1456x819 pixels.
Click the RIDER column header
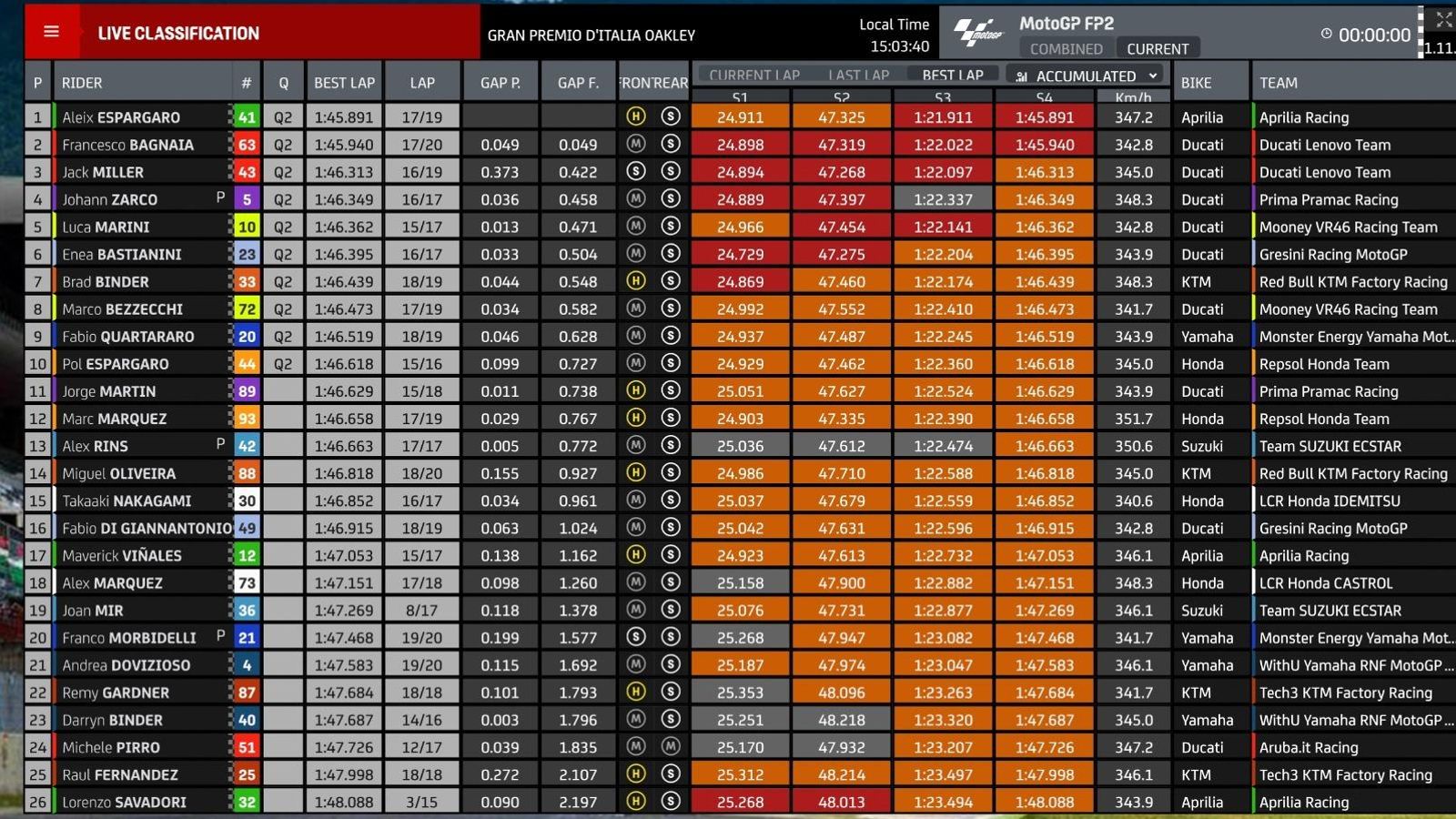pyautogui.click(x=82, y=83)
